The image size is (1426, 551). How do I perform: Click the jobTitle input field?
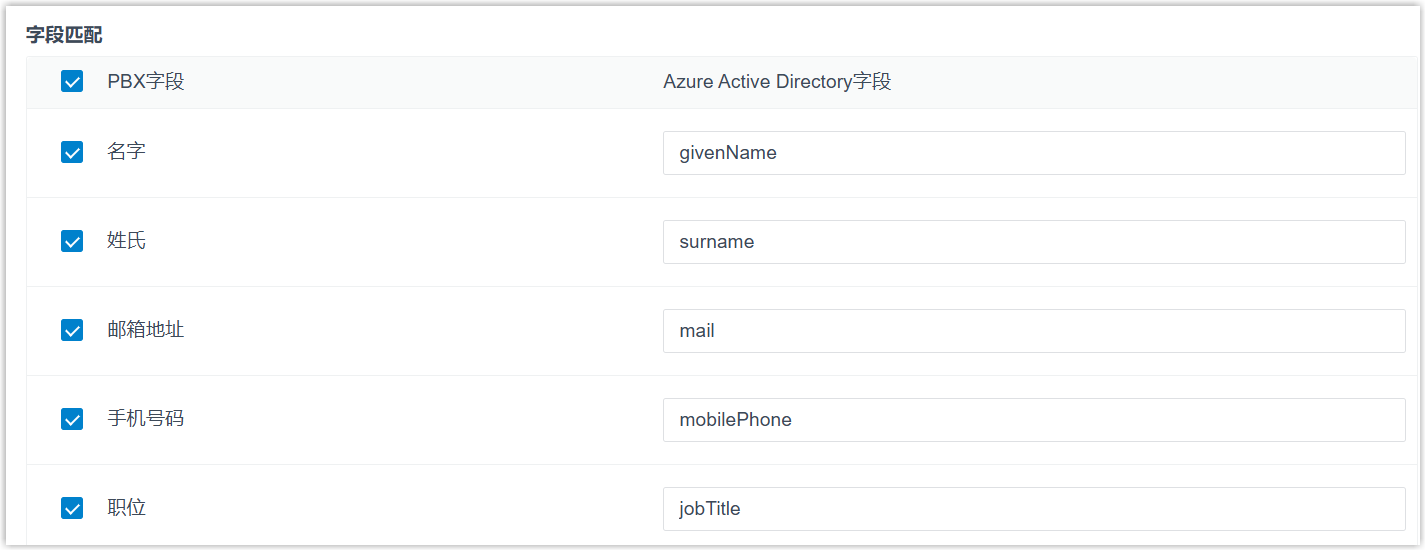point(1033,509)
